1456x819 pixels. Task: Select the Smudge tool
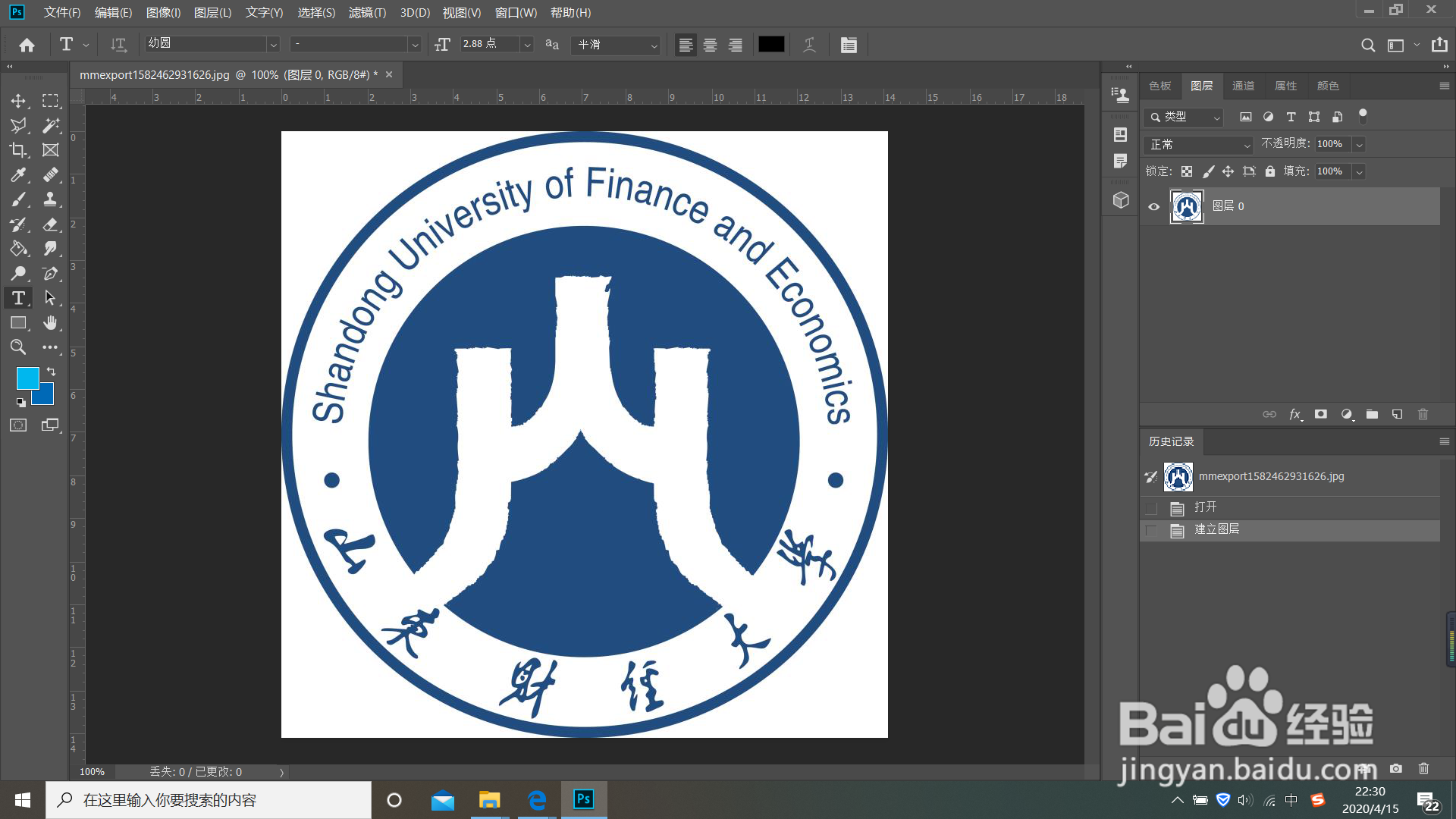click(50, 249)
